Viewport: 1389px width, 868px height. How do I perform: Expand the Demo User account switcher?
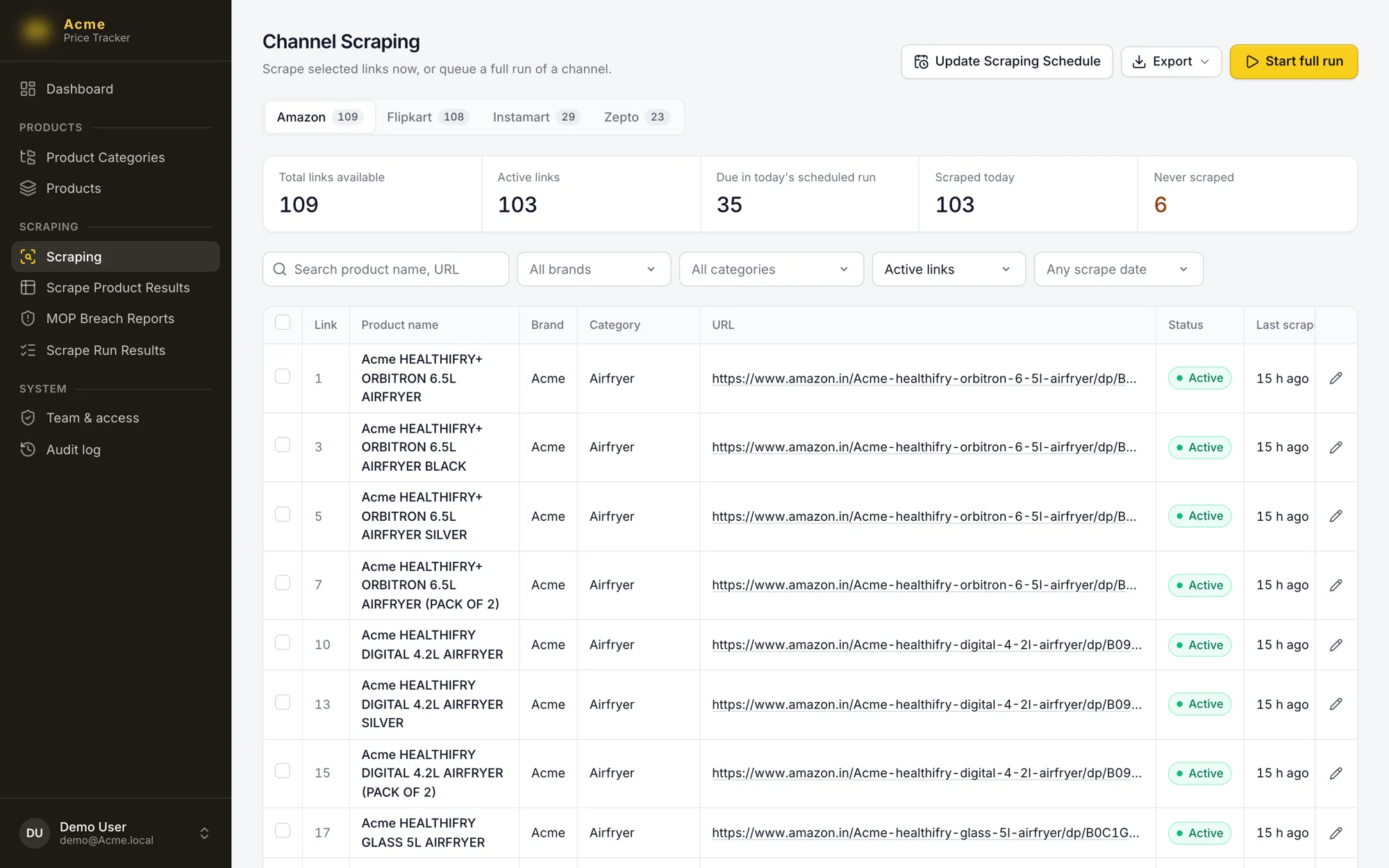click(204, 833)
